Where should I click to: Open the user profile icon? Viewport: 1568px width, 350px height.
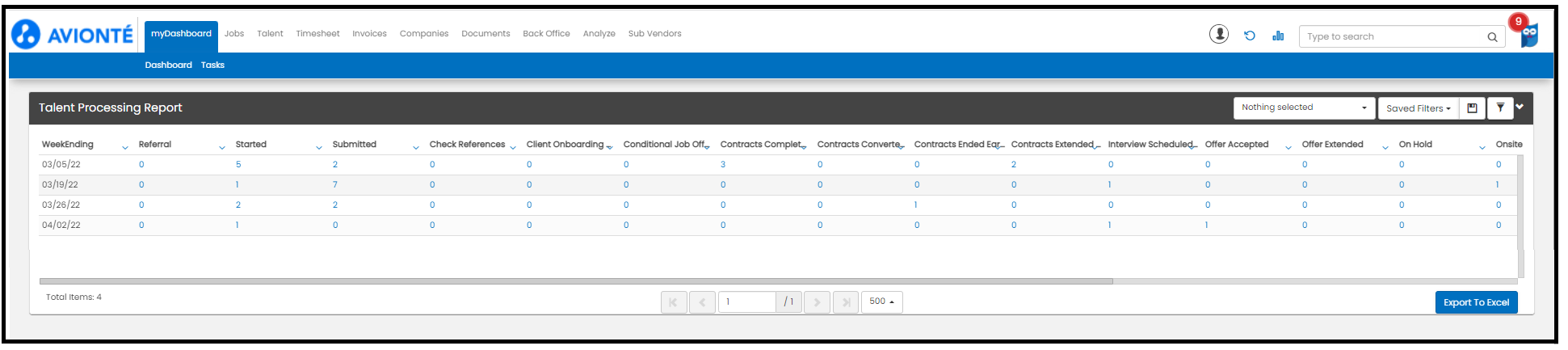pos(1219,34)
